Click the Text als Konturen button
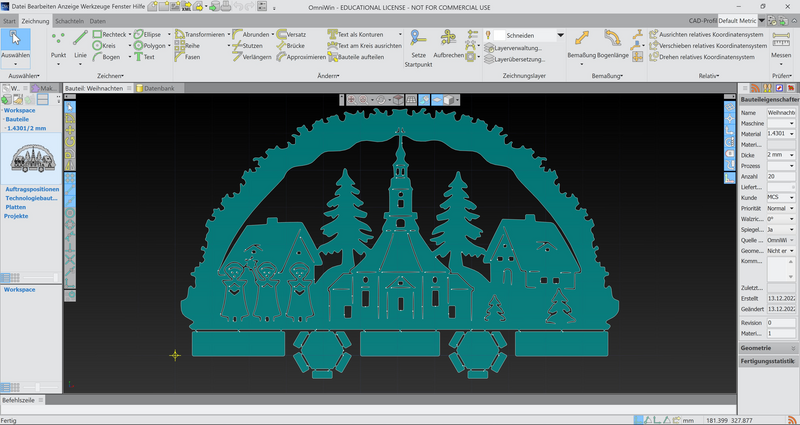 pos(360,34)
